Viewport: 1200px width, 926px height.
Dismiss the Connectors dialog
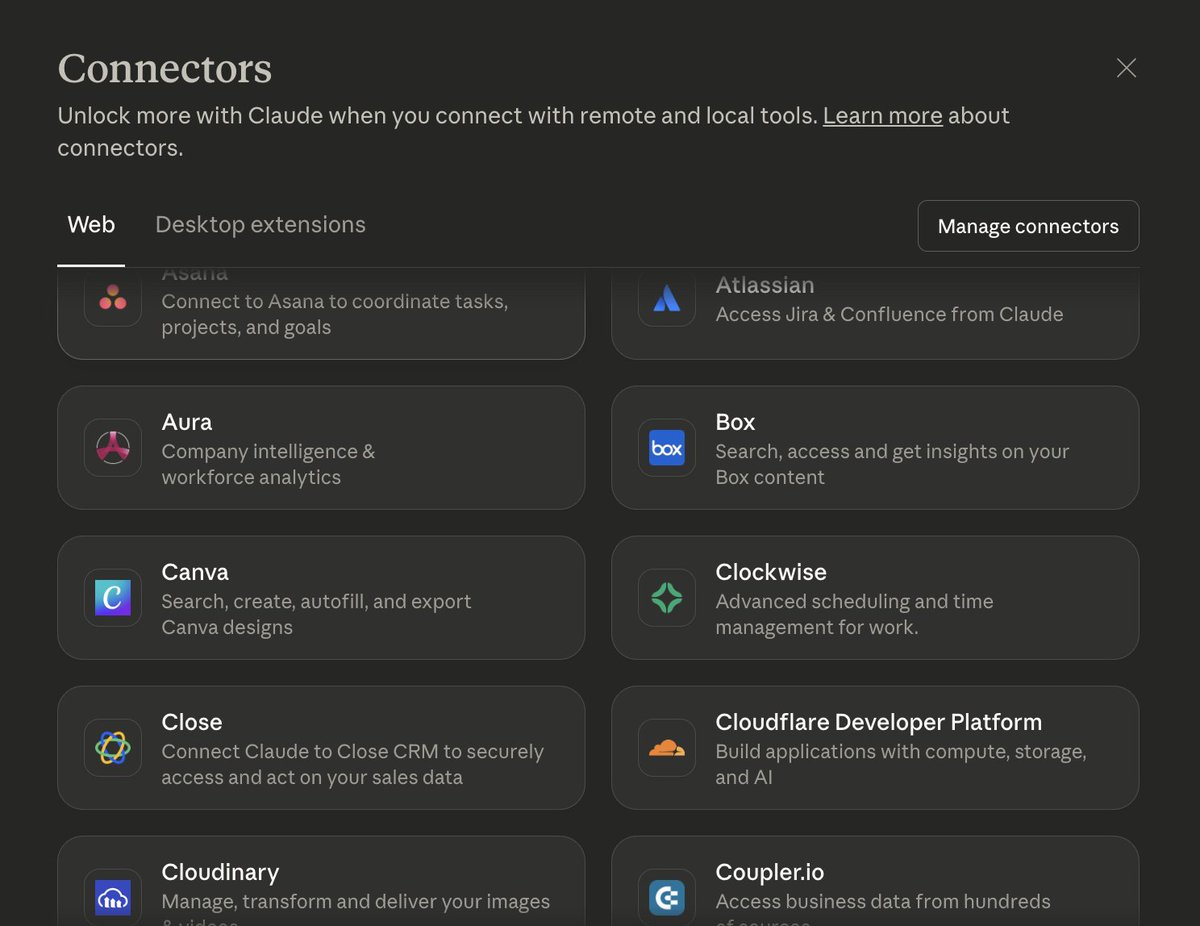pyautogui.click(x=1126, y=68)
